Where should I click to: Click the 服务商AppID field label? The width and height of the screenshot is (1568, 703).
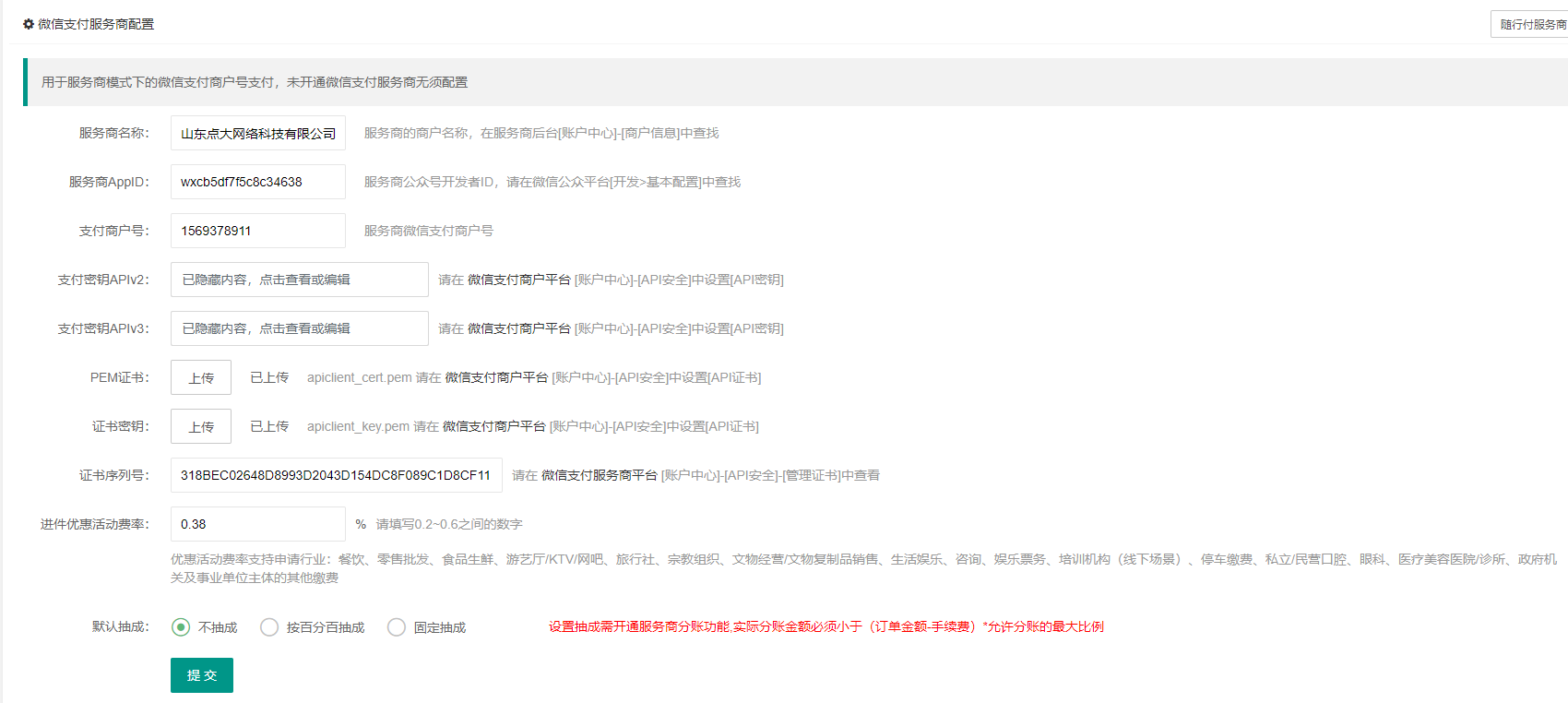pyautogui.click(x=109, y=182)
